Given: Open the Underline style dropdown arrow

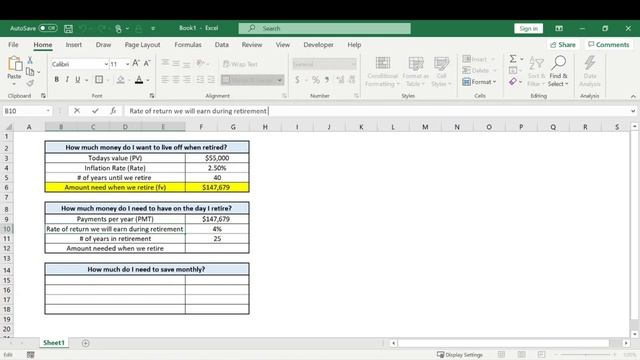Looking at the screenshot, I should tap(87, 80).
